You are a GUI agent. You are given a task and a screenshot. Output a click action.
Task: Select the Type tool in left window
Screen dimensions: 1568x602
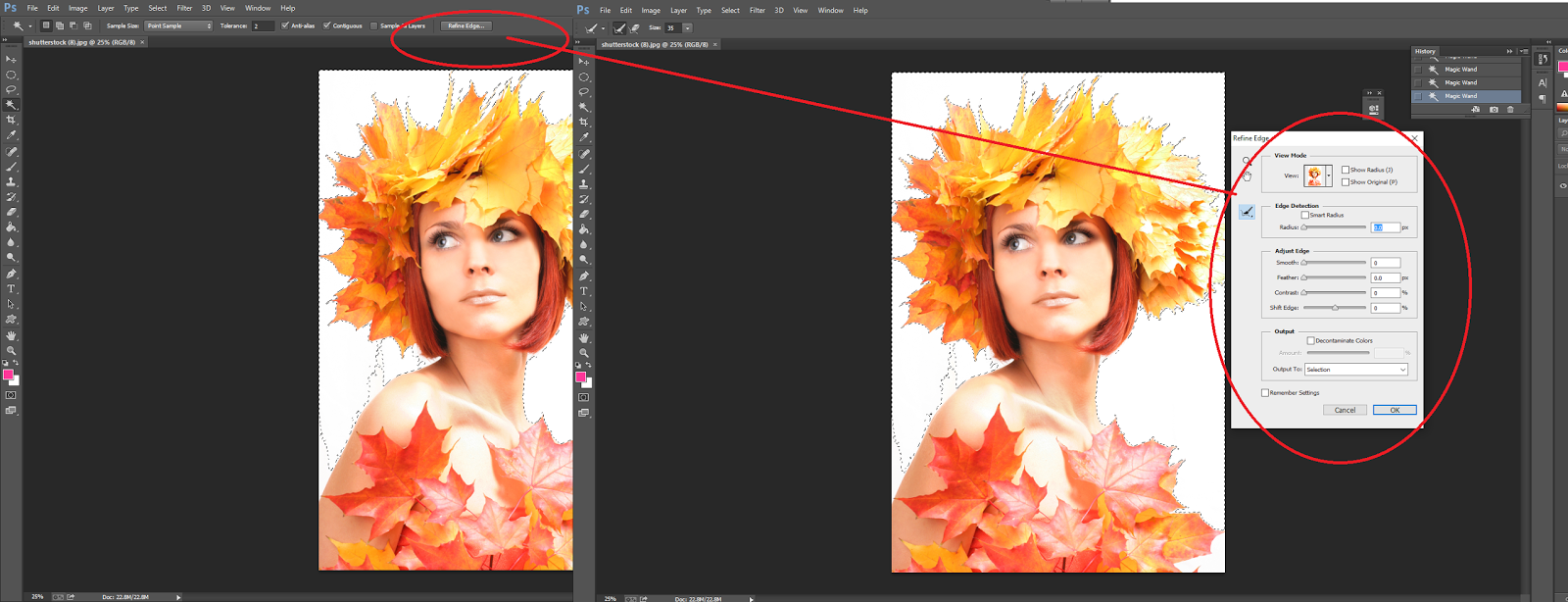11,289
